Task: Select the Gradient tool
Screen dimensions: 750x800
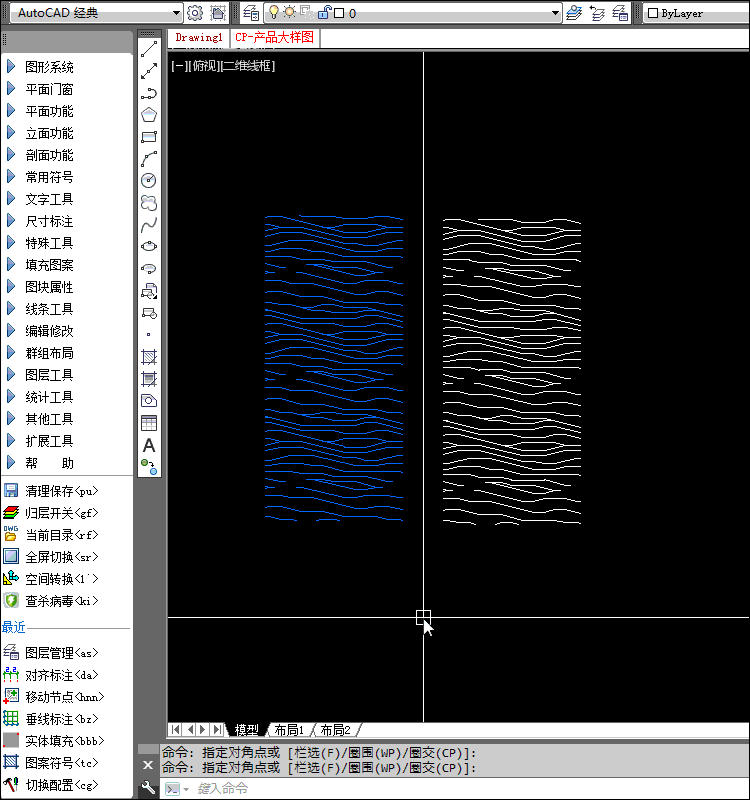Action: (x=149, y=379)
